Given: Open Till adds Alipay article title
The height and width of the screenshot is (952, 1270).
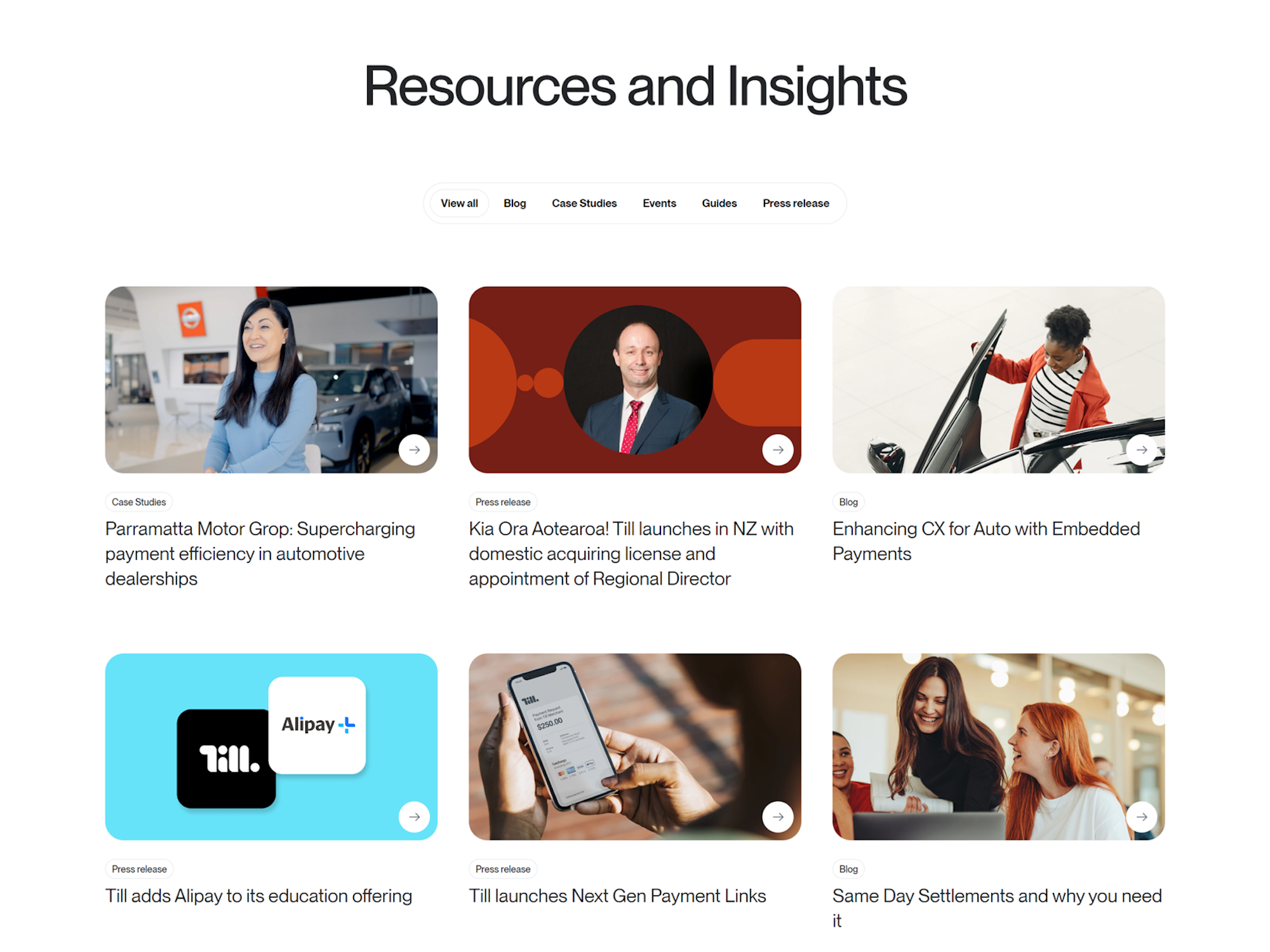Looking at the screenshot, I should tap(258, 896).
